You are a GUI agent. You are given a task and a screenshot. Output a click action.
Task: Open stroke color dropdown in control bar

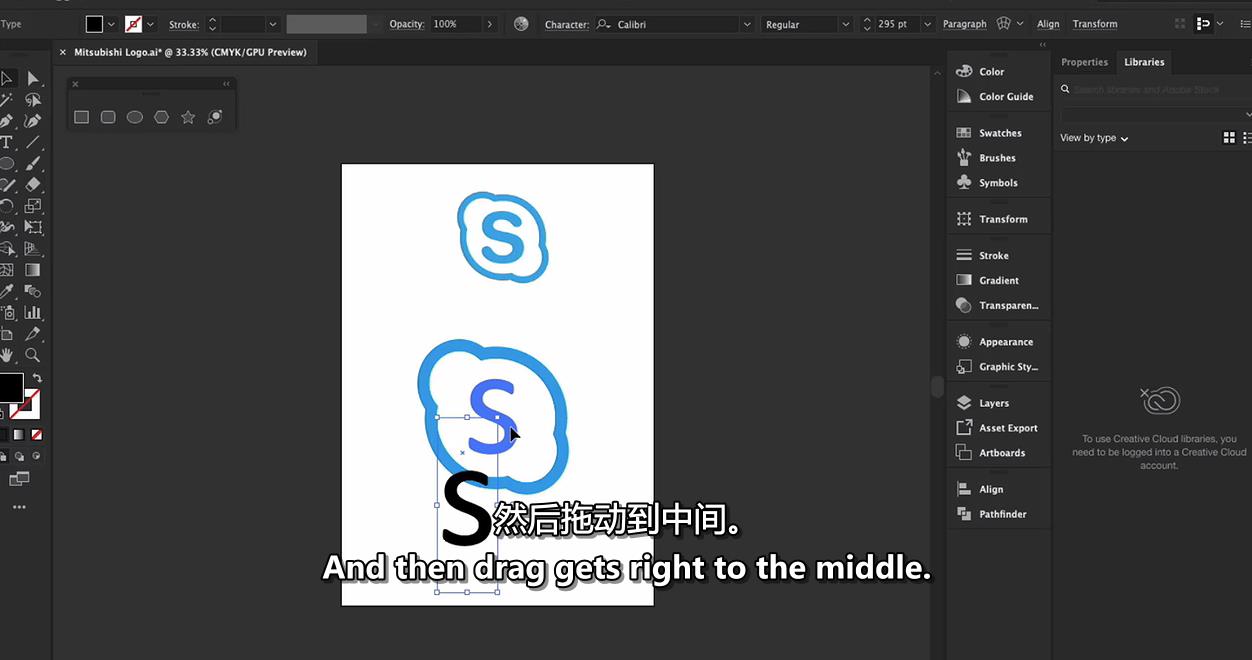tap(150, 24)
